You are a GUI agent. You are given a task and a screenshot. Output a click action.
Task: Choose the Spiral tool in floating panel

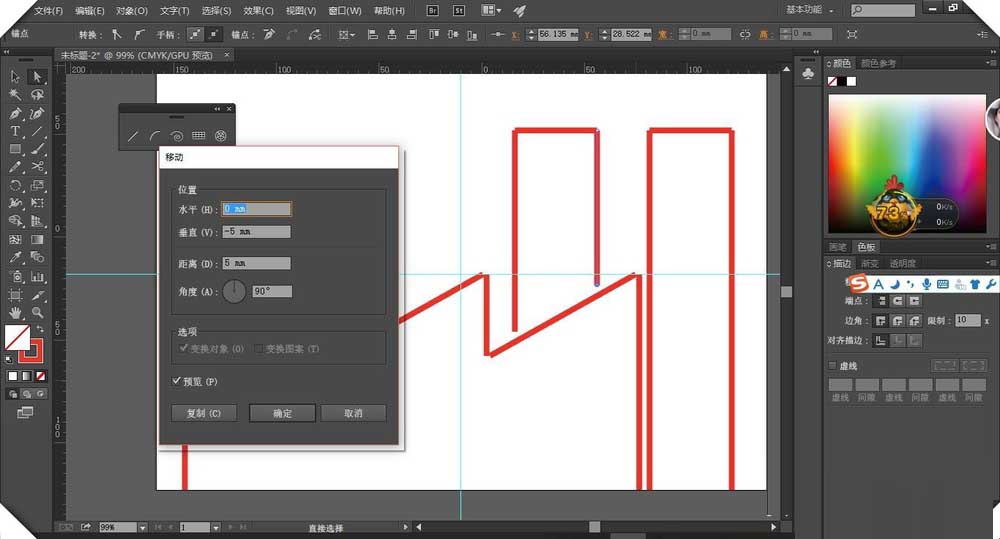pos(177,136)
